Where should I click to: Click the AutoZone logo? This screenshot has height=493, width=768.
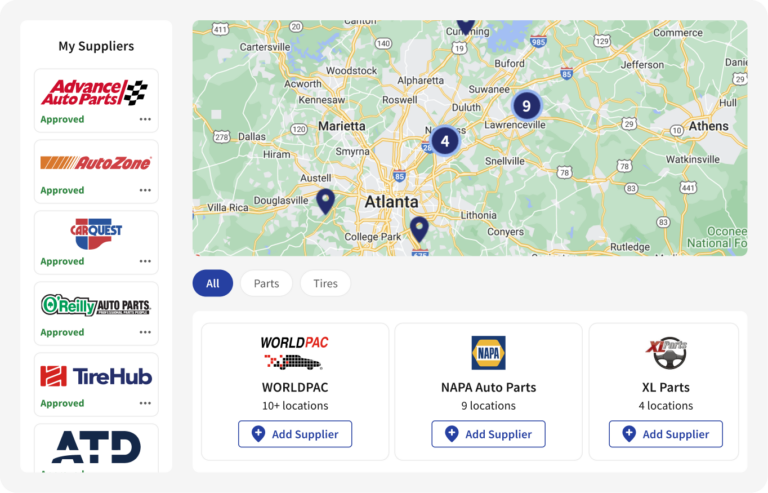[x=96, y=163]
